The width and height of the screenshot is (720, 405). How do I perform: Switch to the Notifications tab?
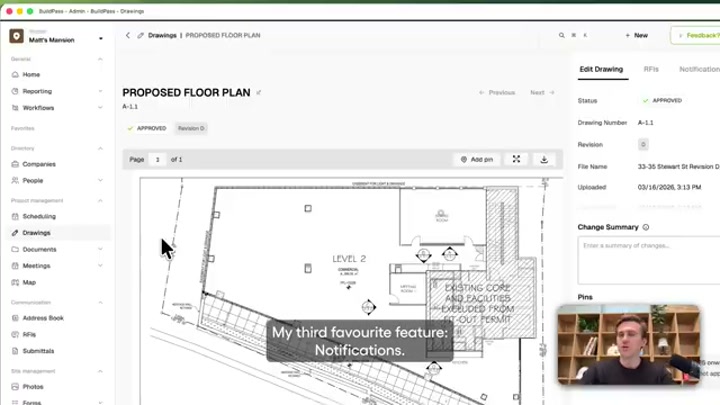pyautogui.click(x=699, y=69)
